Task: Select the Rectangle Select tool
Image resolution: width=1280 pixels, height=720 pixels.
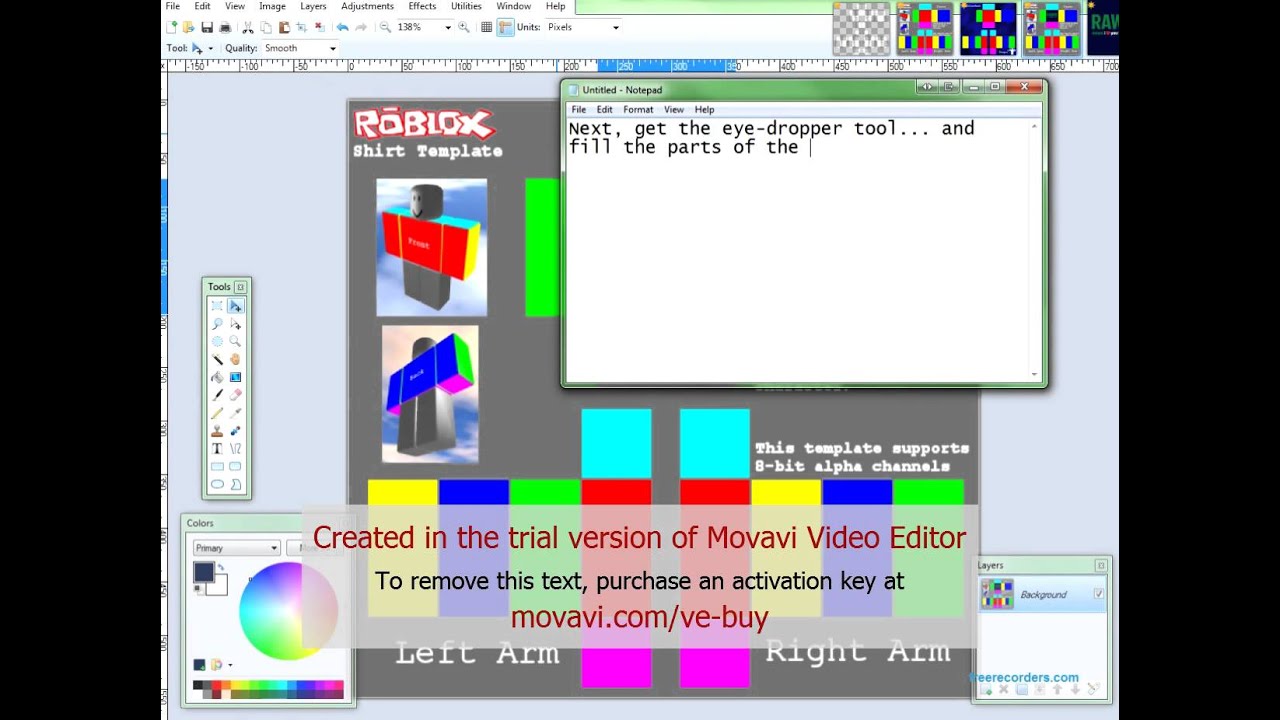Action: [217, 306]
